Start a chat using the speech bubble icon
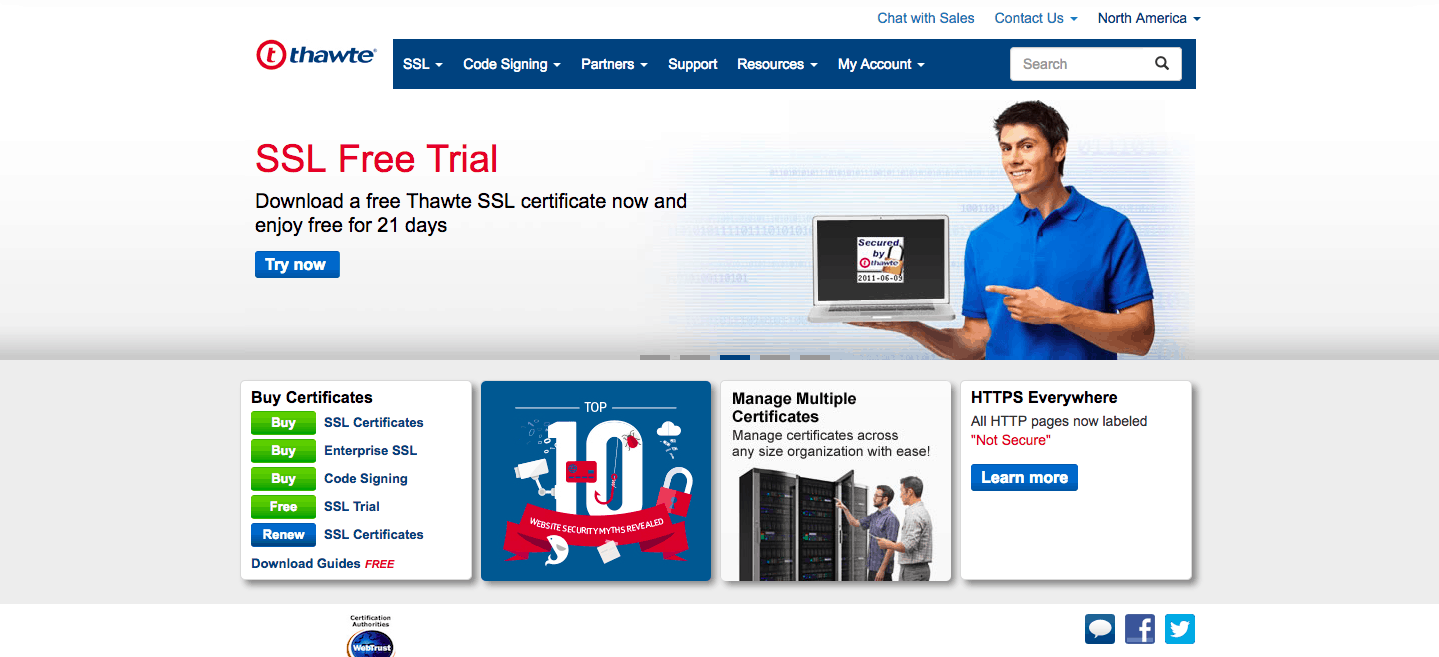Image resolution: width=1439 pixels, height=657 pixels. pyautogui.click(x=1099, y=628)
